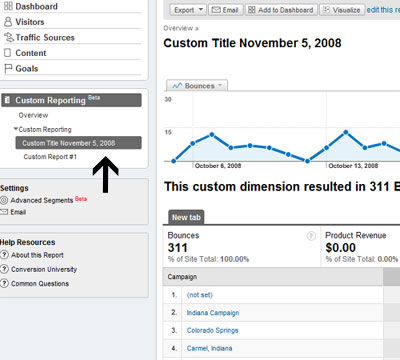Open the Dashboard section
This screenshot has height=360, width=400.
point(36,6)
